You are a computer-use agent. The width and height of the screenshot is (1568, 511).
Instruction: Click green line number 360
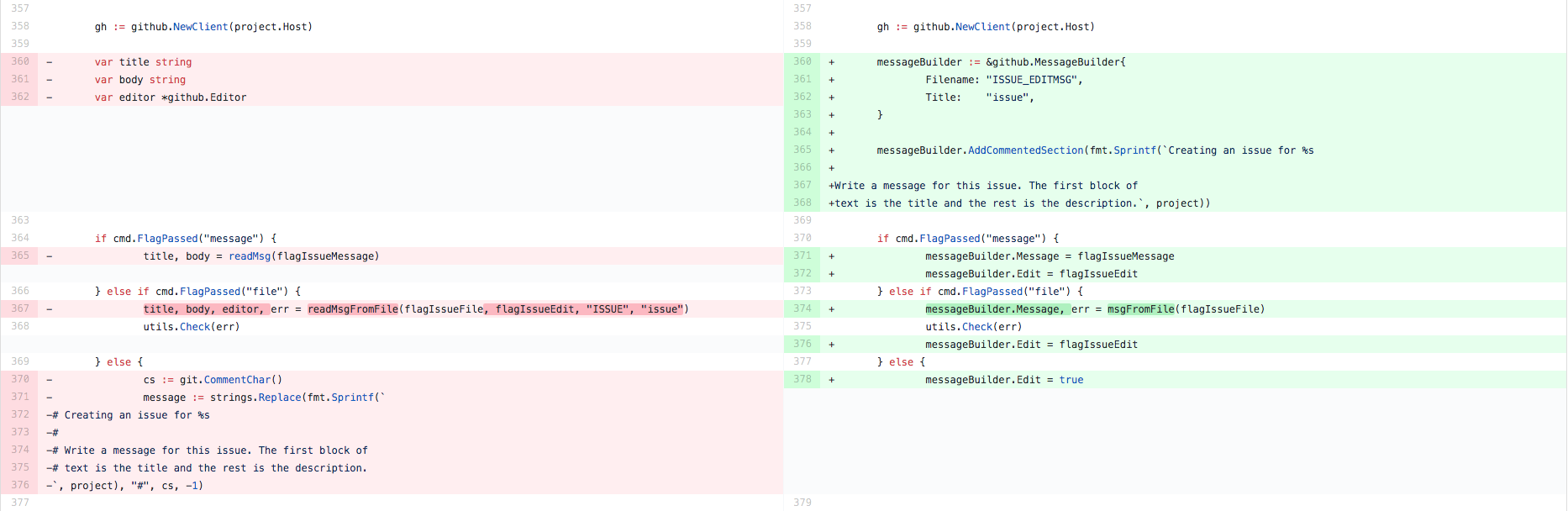[x=802, y=61]
